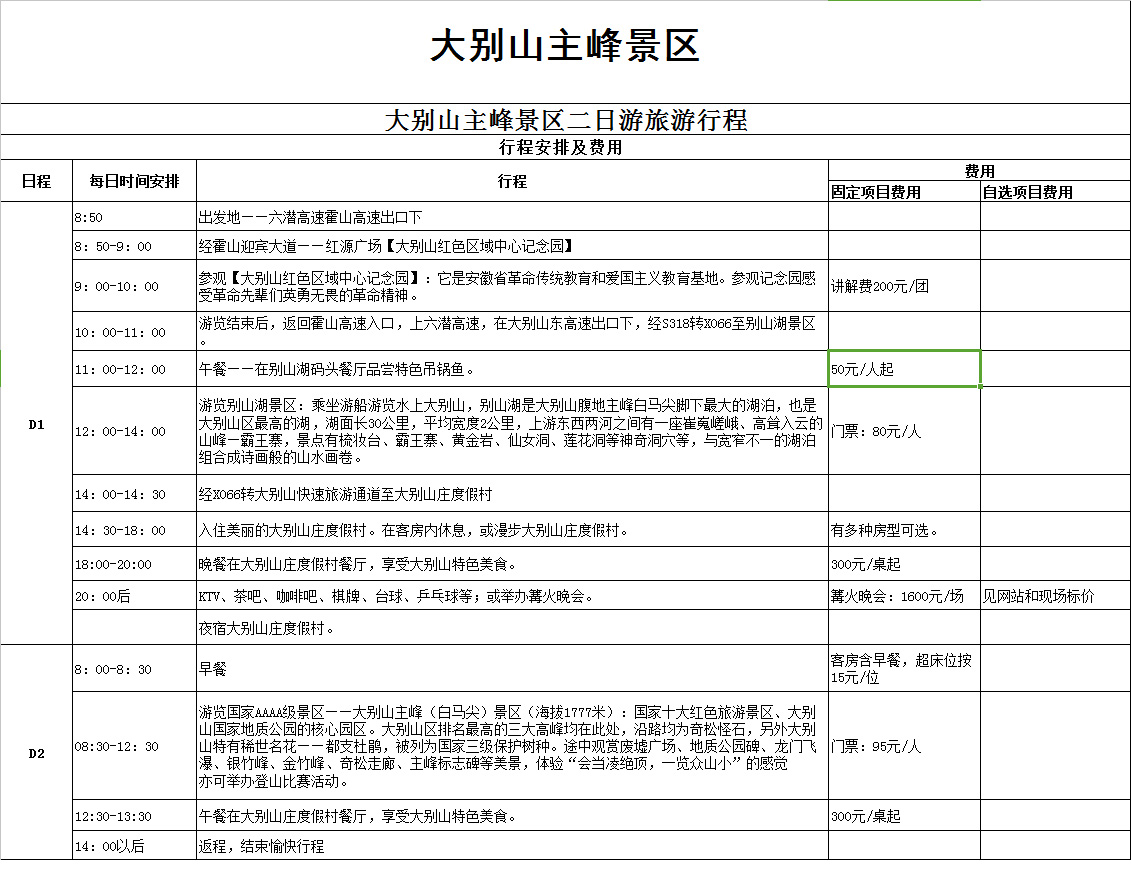Select time cell 12: 00-14: 00
The height and width of the screenshot is (870, 1131).
tap(134, 431)
